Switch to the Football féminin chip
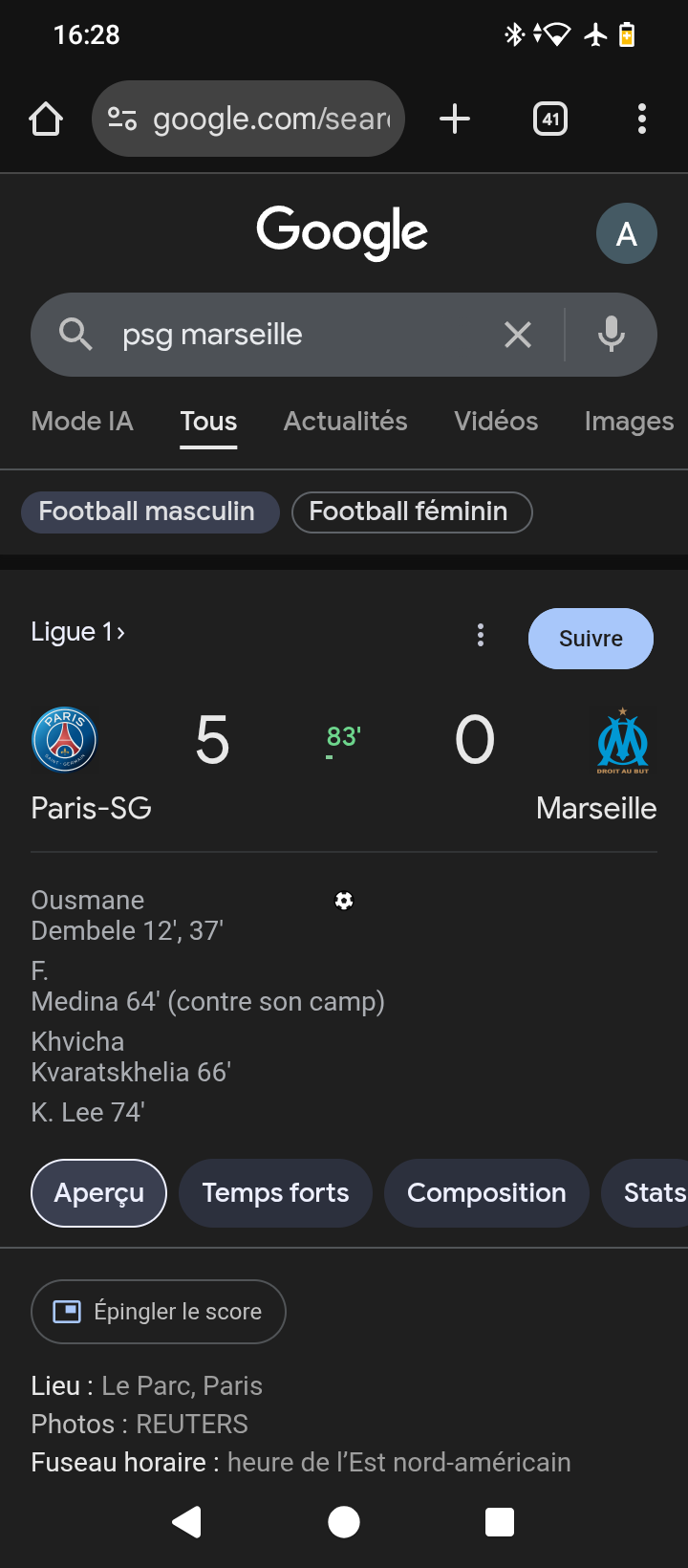This screenshot has width=688, height=1568. pyautogui.click(x=411, y=512)
